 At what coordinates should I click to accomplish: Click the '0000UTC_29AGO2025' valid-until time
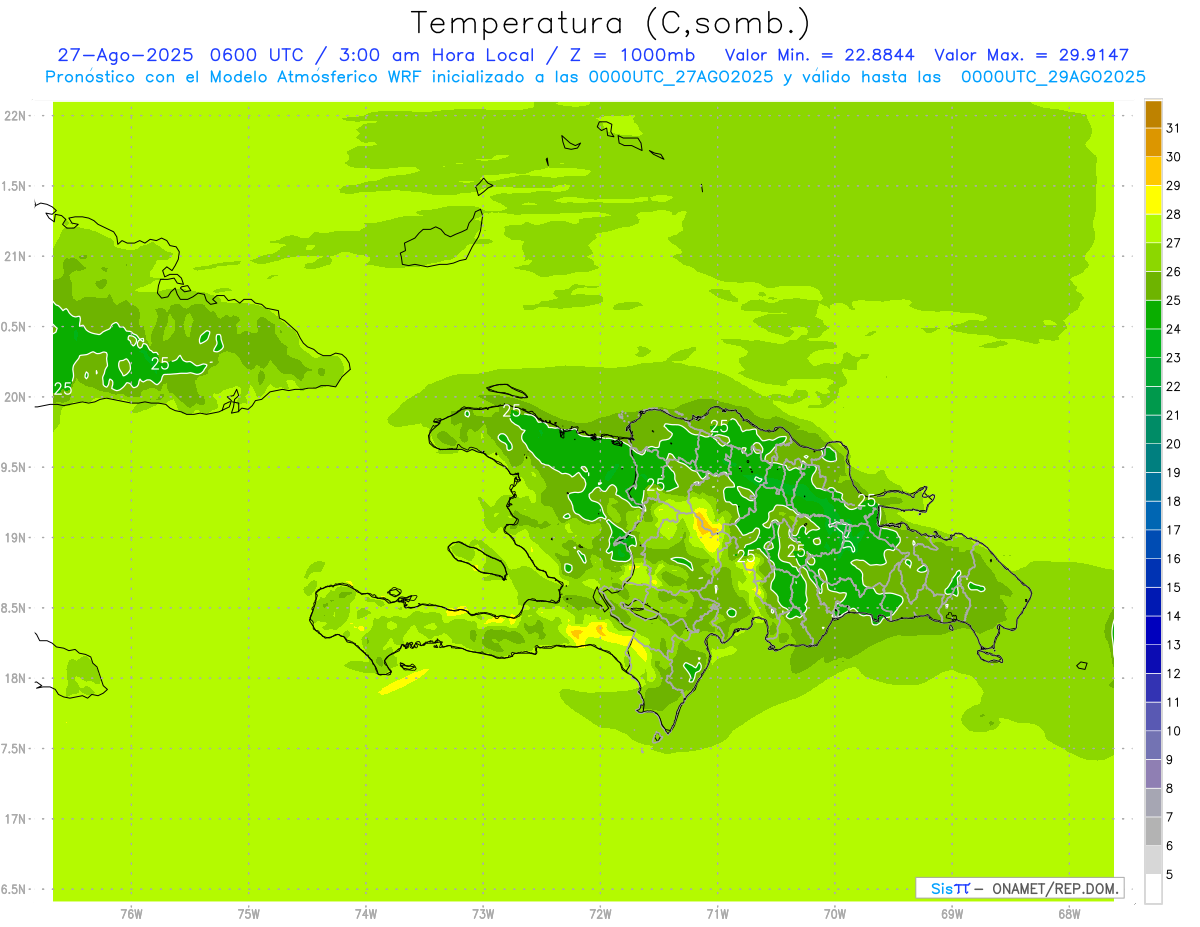tap(1053, 77)
